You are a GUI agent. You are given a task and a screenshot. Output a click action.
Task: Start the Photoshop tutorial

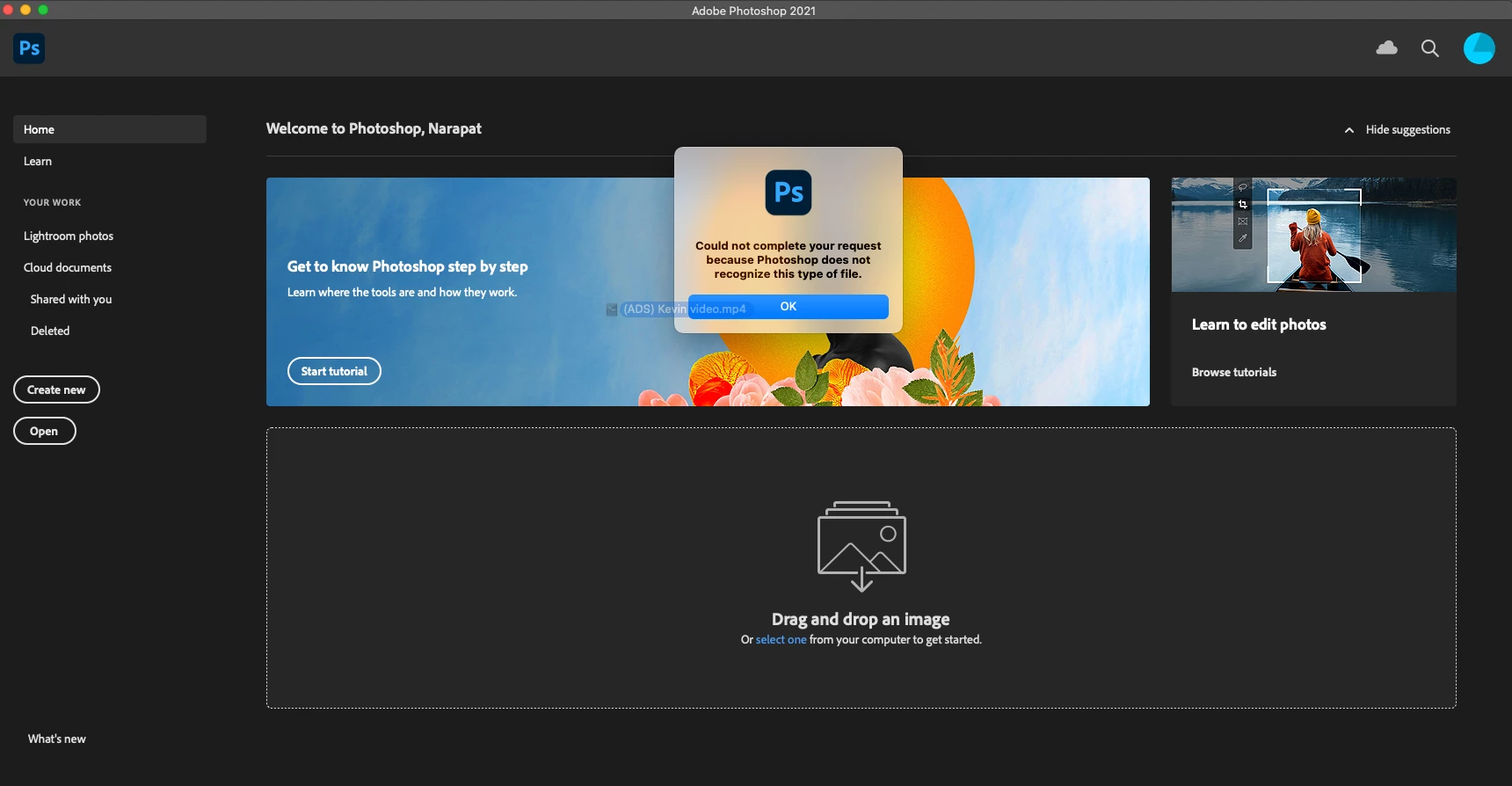334,371
